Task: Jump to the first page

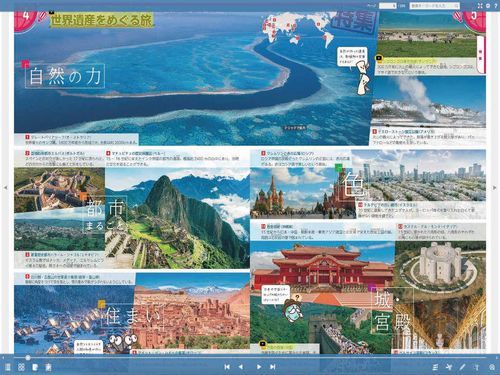Action: point(227,367)
